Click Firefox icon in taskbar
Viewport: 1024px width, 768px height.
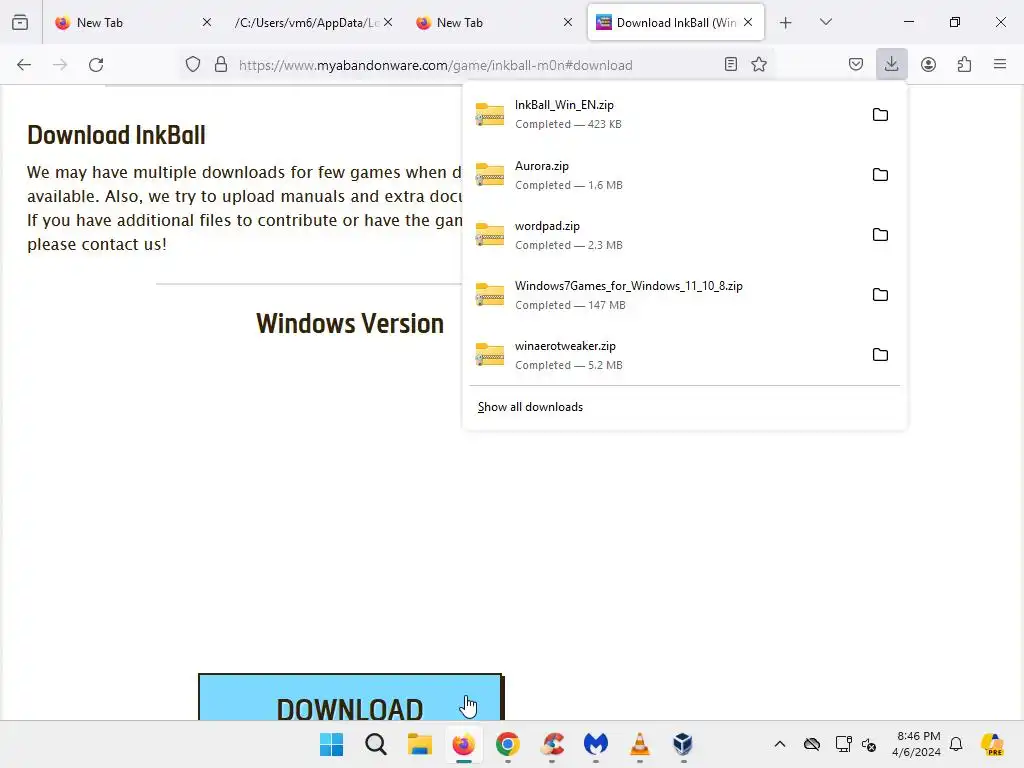(464, 744)
